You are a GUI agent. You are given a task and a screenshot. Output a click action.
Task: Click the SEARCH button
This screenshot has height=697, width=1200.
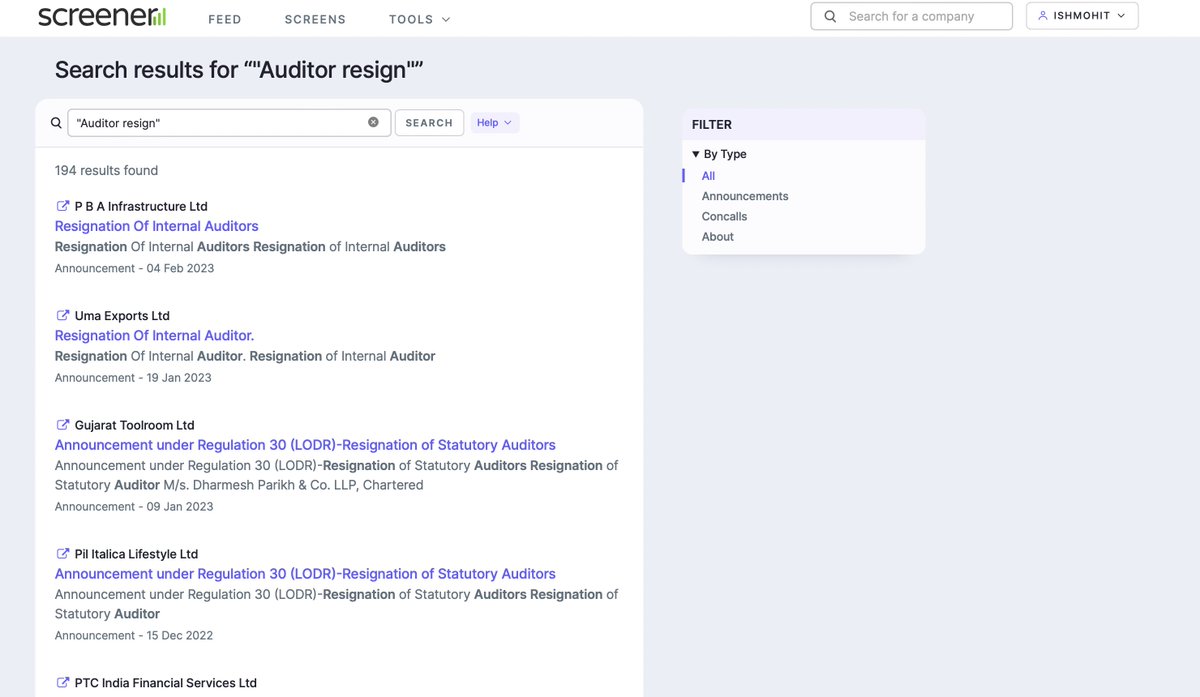429,123
